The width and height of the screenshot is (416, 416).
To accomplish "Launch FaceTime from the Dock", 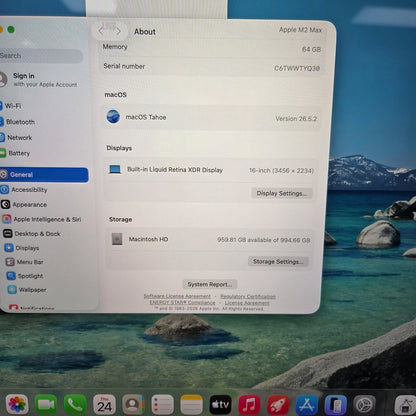I will 46,405.
